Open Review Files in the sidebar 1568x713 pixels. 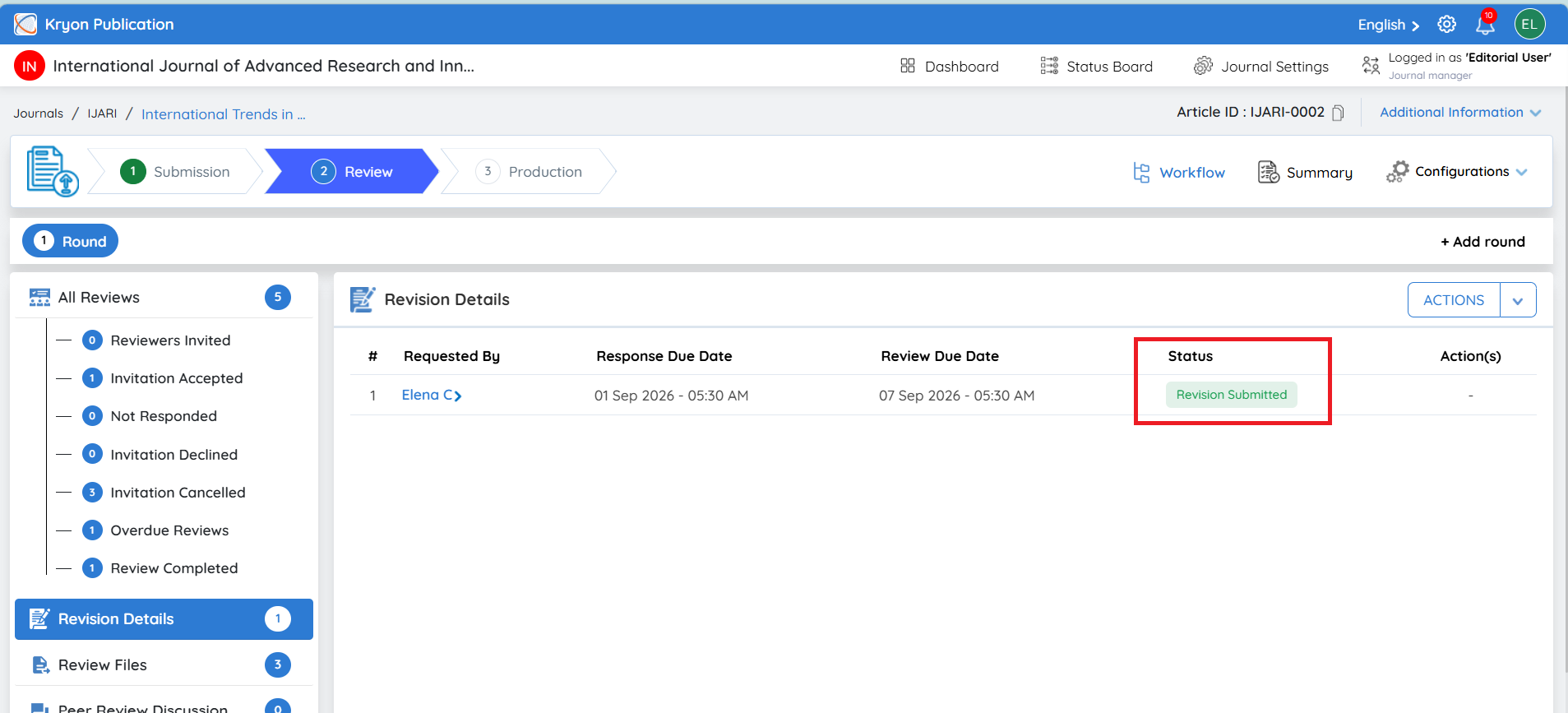(164, 665)
